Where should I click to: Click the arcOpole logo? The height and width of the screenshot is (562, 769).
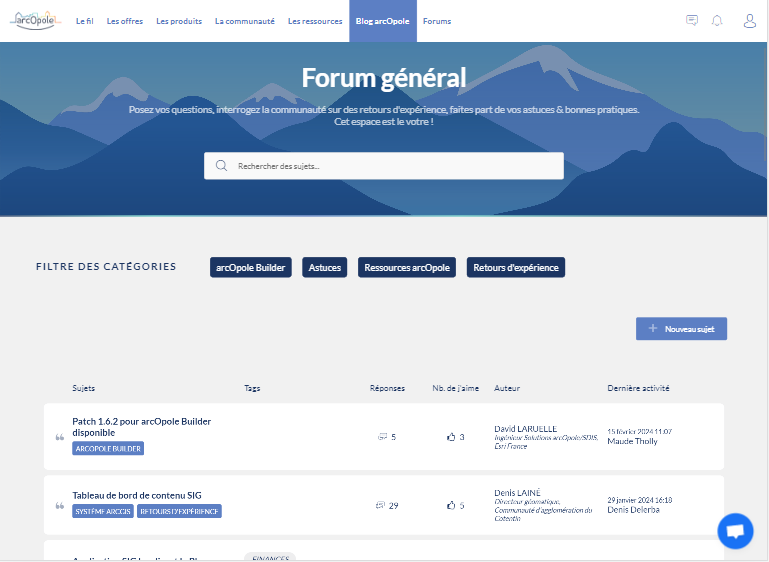pyautogui.click(x=35, y=21)
